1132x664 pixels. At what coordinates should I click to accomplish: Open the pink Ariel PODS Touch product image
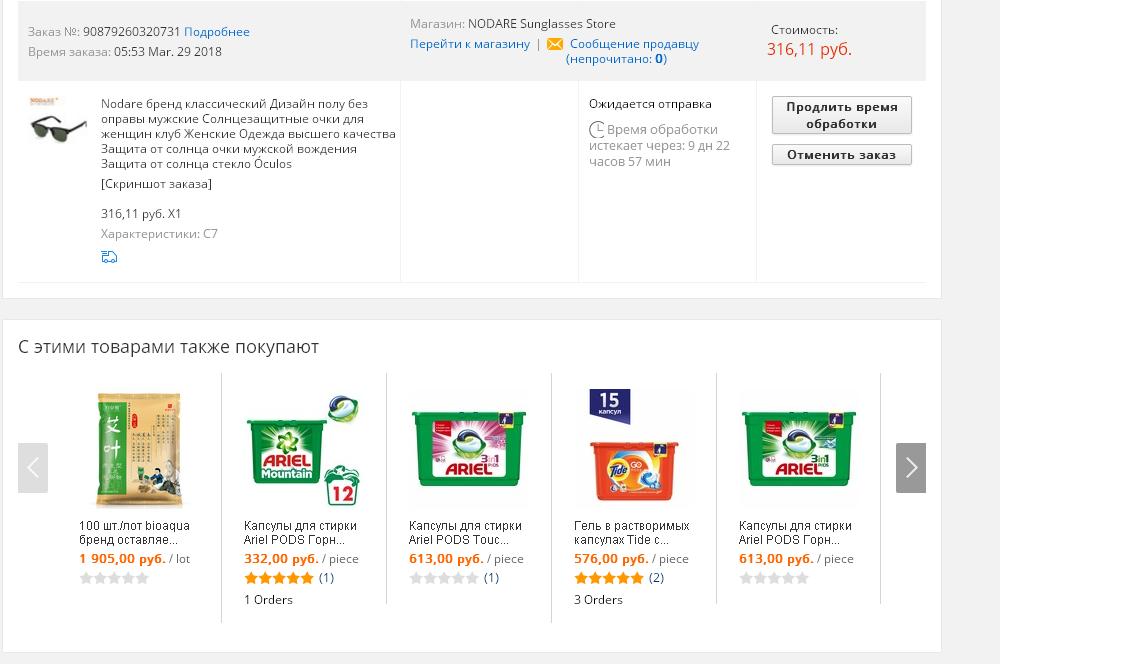point(468,449)
